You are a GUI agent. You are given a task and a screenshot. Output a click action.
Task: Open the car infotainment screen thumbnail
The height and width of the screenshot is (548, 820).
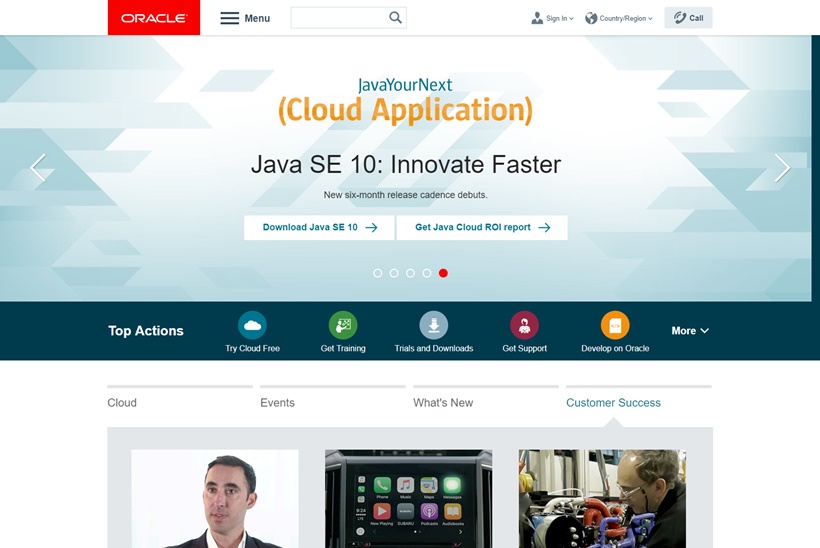[x=408, y=498]
